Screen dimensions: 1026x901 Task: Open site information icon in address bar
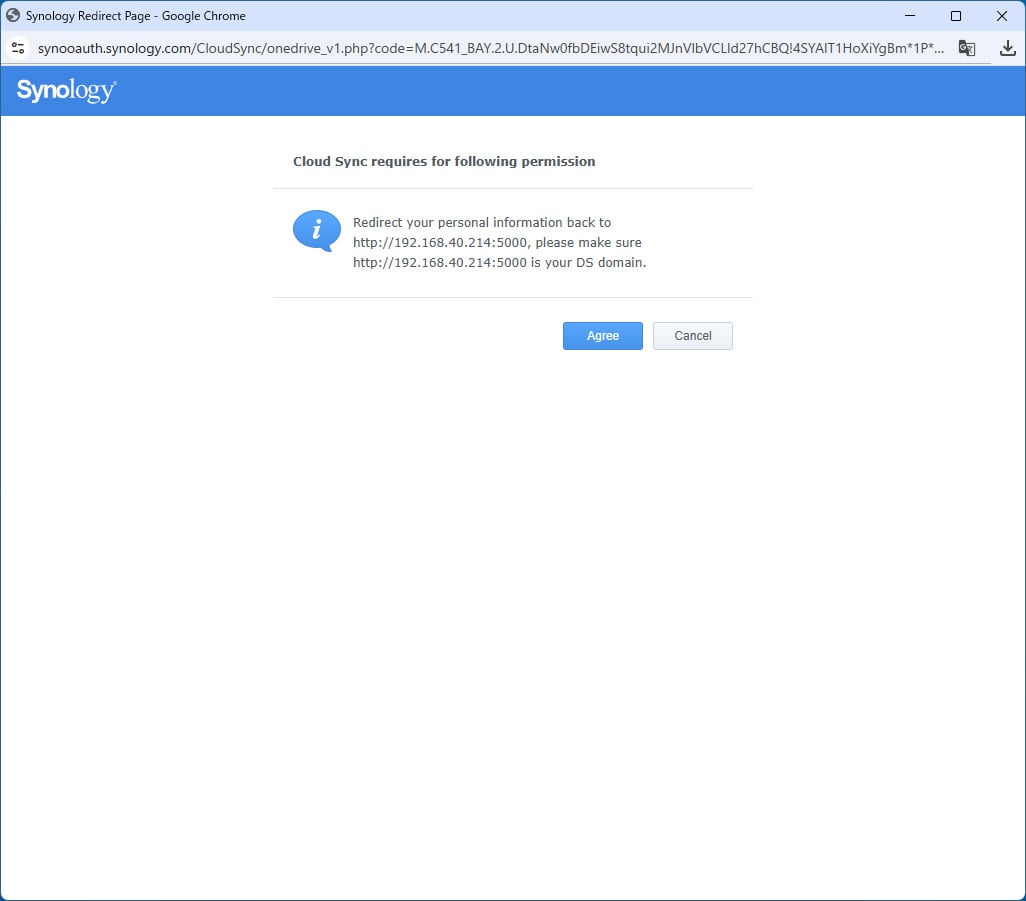pyautogui.click(x=17, y=48)
